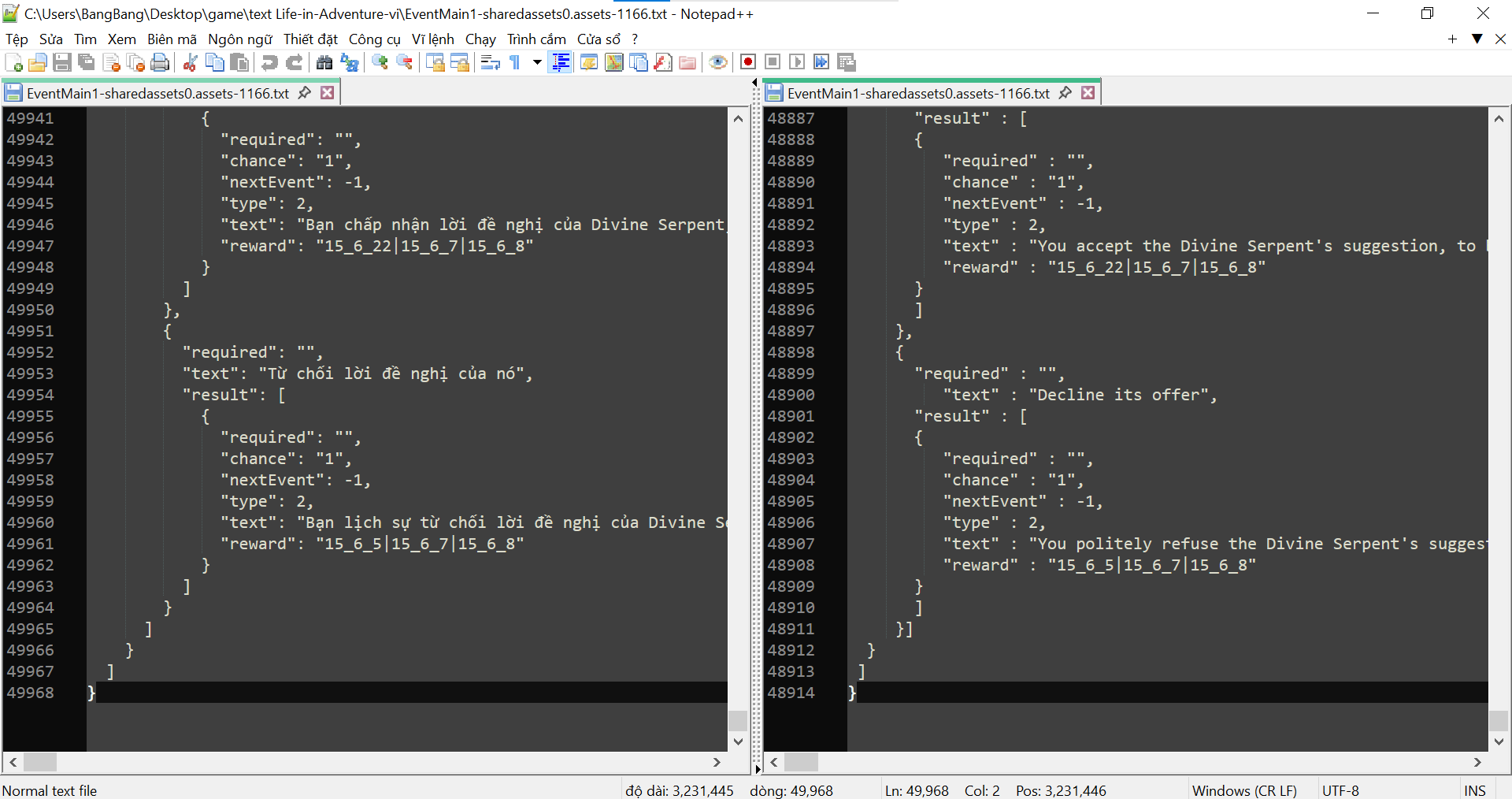Toggle show all characters pilcrow icon
This screenshot has height=799, width=1512.
[x=515, y=62]
